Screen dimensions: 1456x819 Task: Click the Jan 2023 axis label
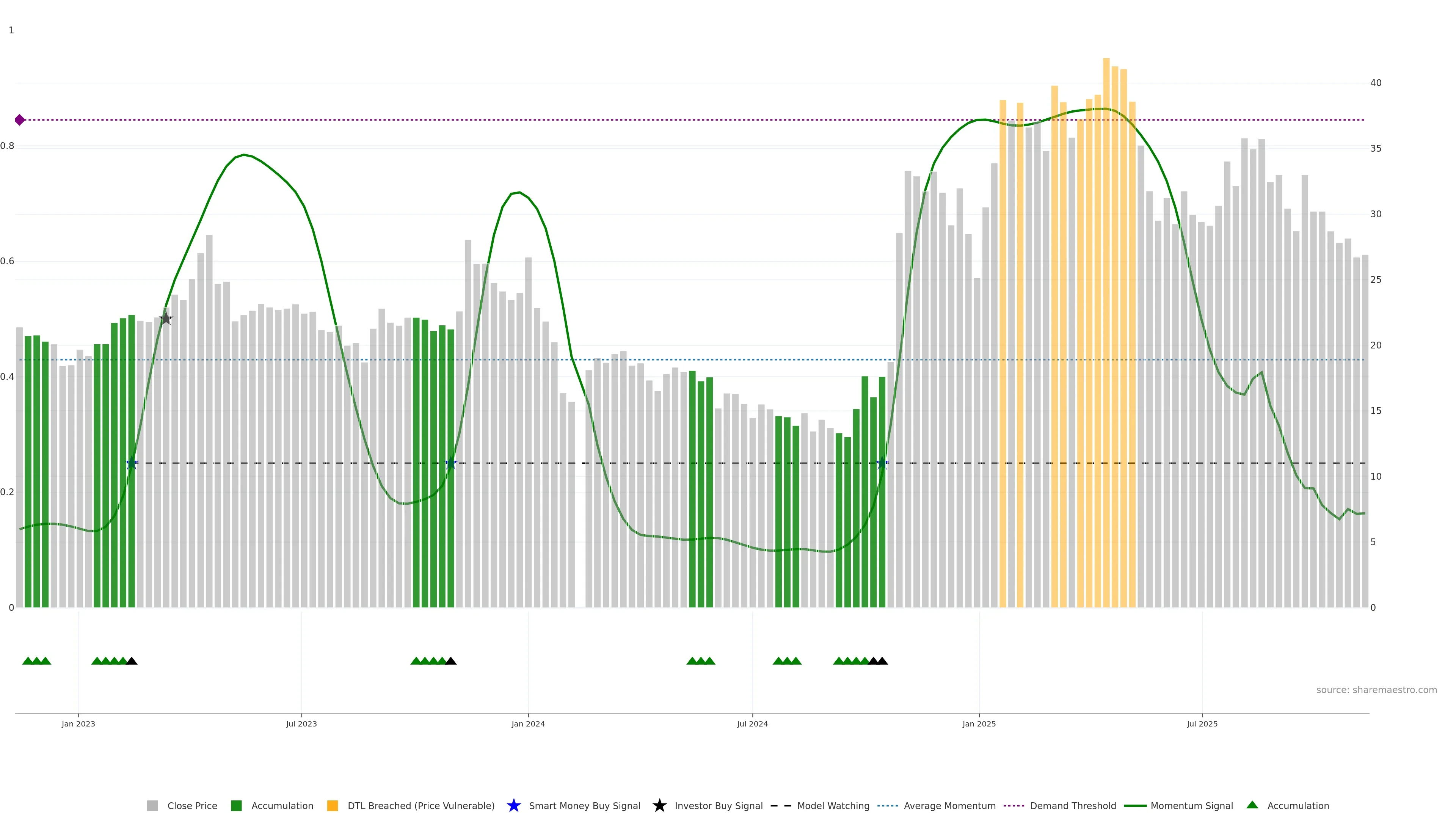coord(78,723)
